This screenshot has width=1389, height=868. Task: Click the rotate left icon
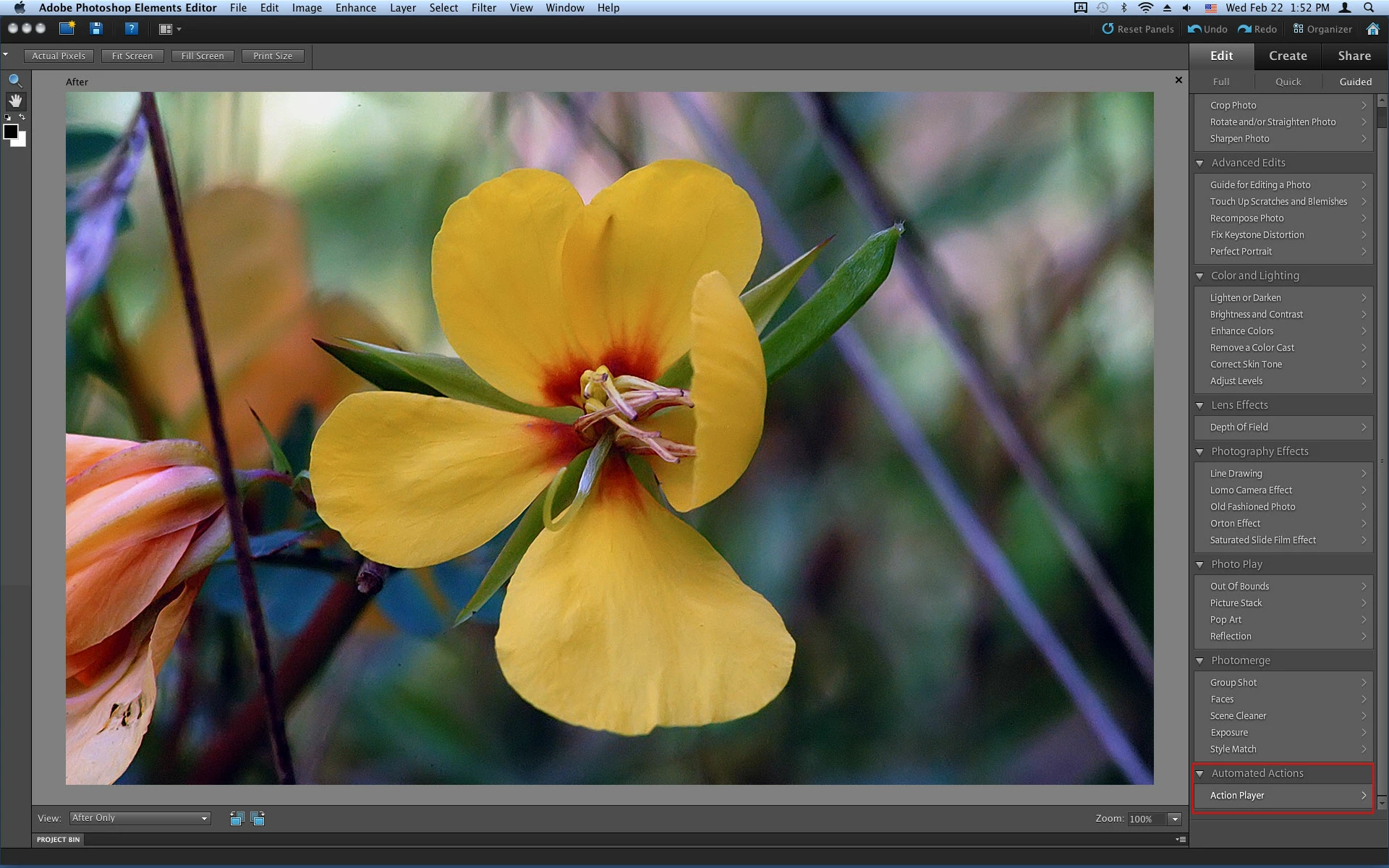click(x=237, y=818)
